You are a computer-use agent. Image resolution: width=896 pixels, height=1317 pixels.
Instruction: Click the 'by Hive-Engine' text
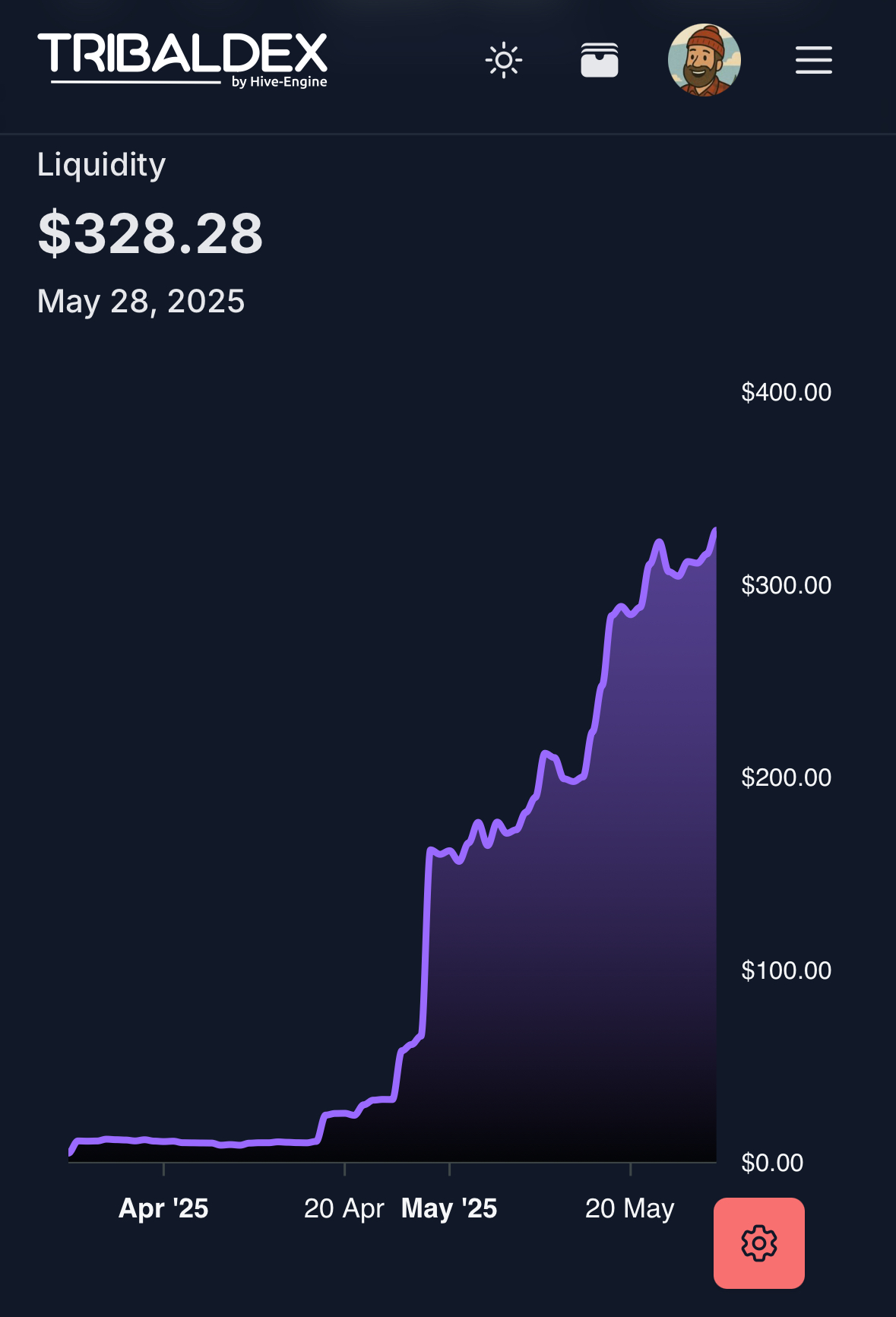click(280, 82)
